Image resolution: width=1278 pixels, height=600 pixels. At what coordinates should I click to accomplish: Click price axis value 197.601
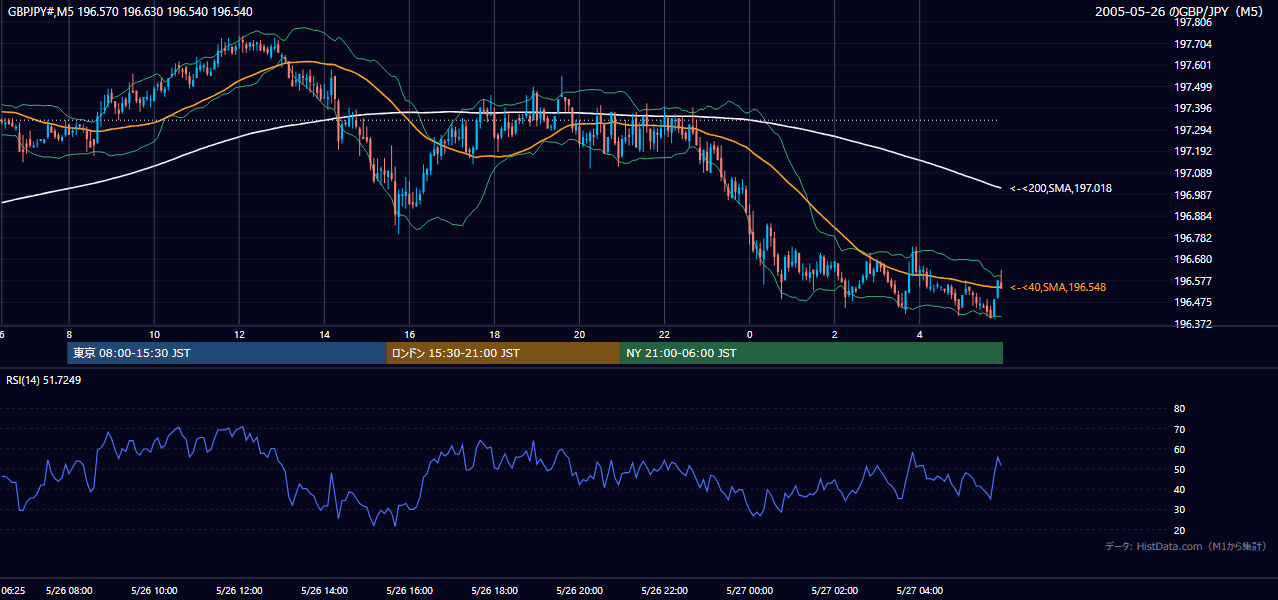coord(1192,66)
